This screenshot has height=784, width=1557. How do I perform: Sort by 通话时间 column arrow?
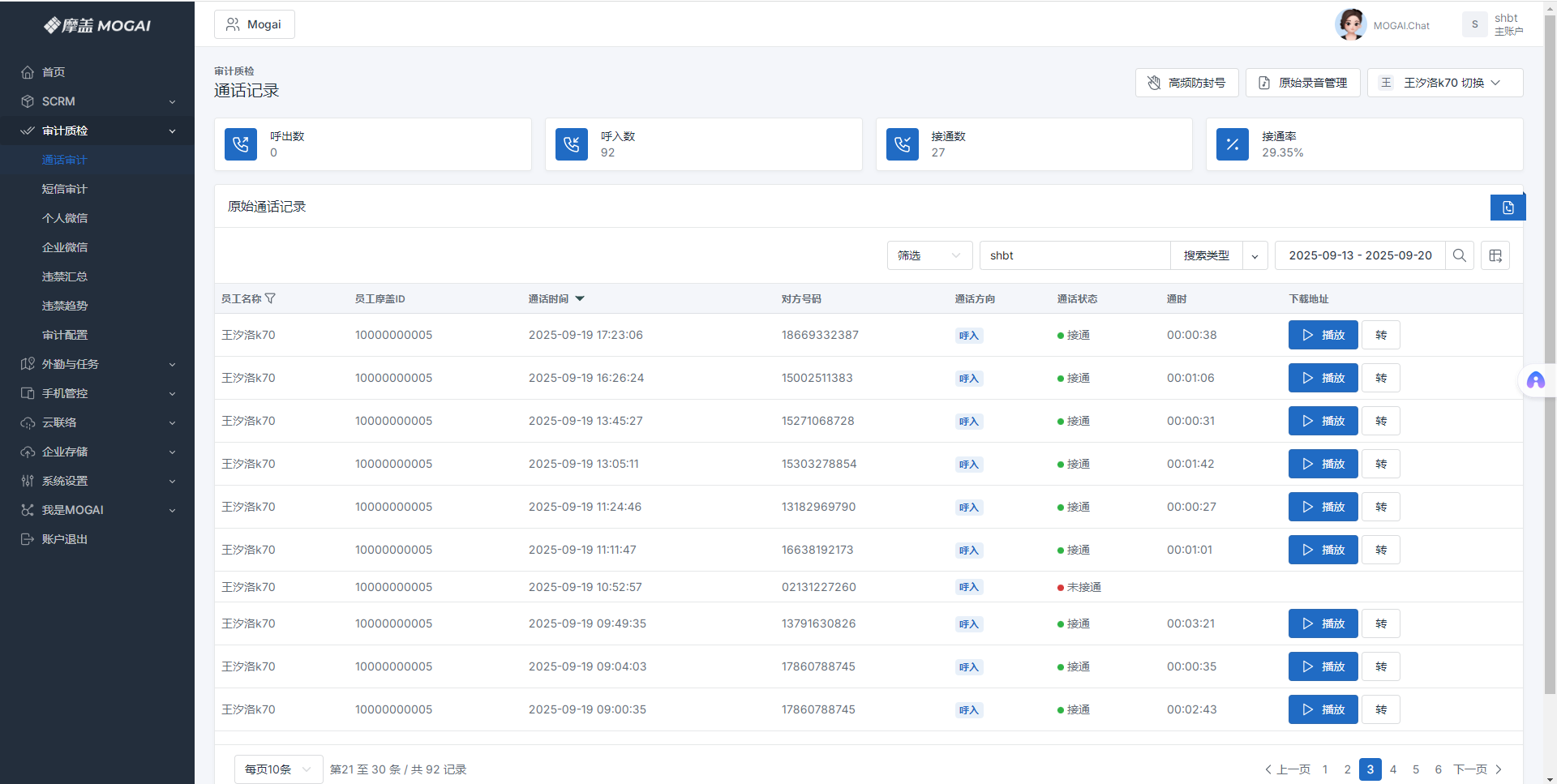point(580,298)
